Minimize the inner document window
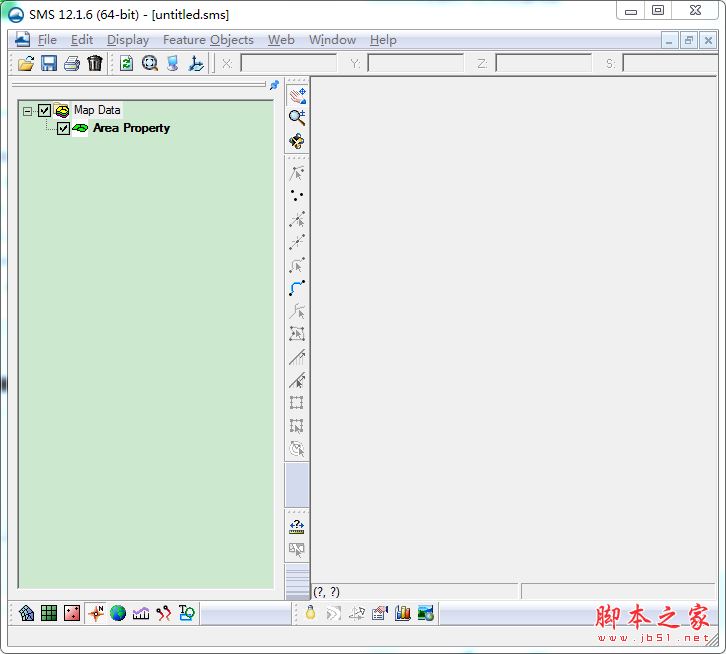 [x=669, y=40]
